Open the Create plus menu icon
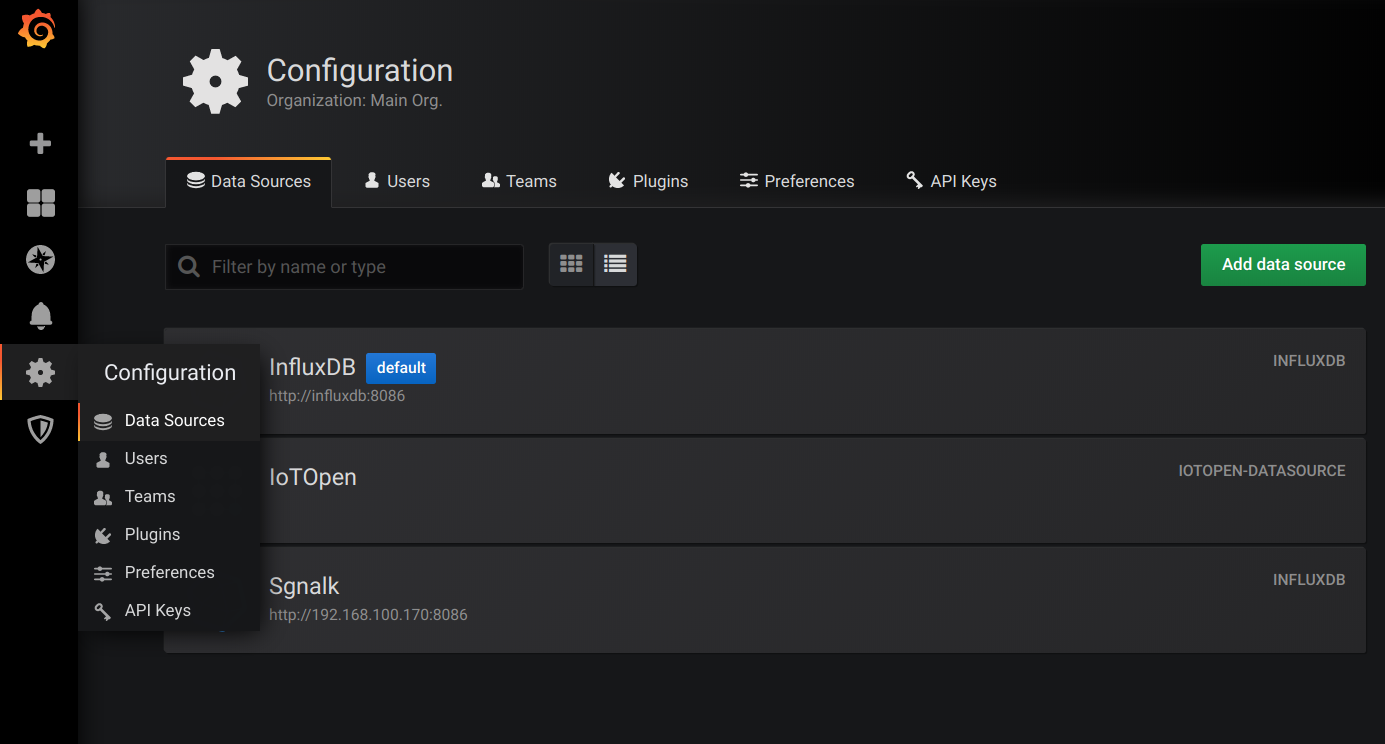This screenshot has height=744, width=1385. [x=40, y=144]
